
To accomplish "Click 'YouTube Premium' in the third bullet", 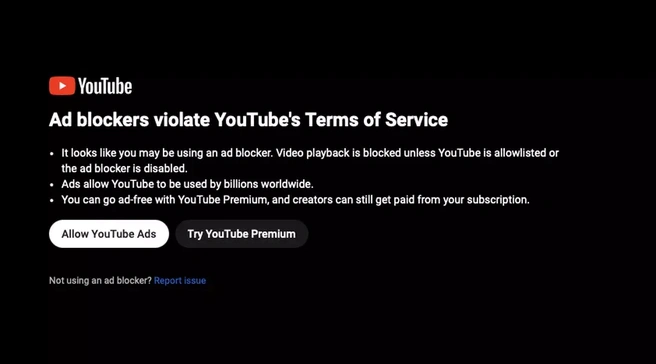I will tap(223, 200).
